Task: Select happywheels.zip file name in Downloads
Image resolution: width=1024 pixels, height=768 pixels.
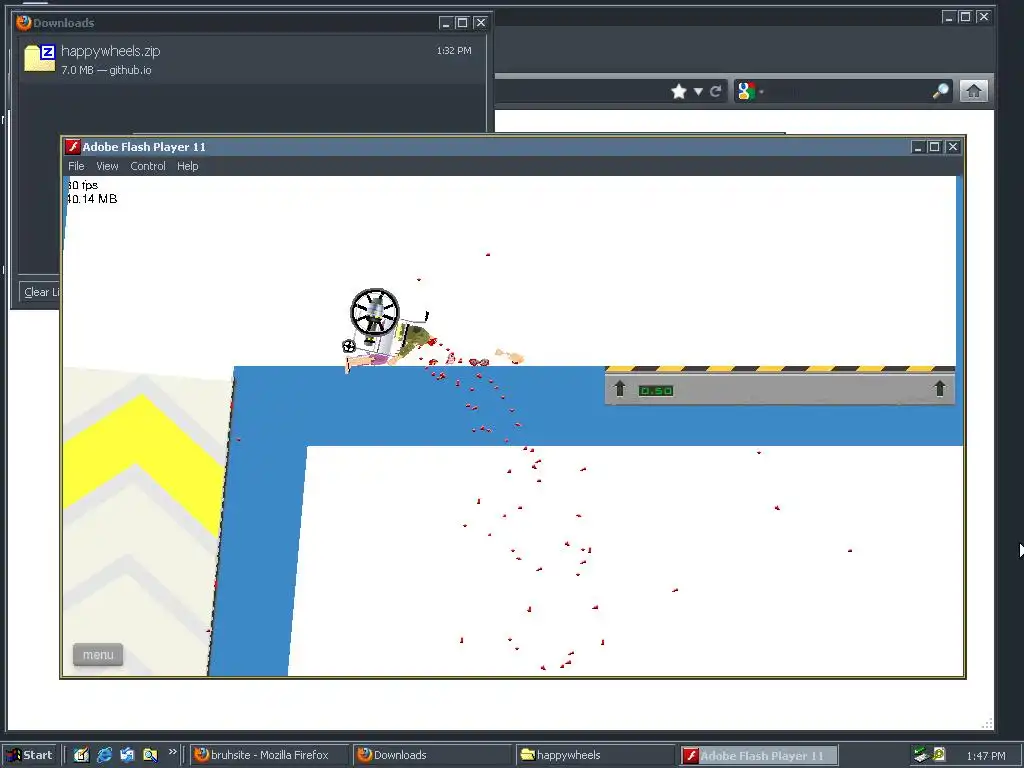Action: [110, 51]
